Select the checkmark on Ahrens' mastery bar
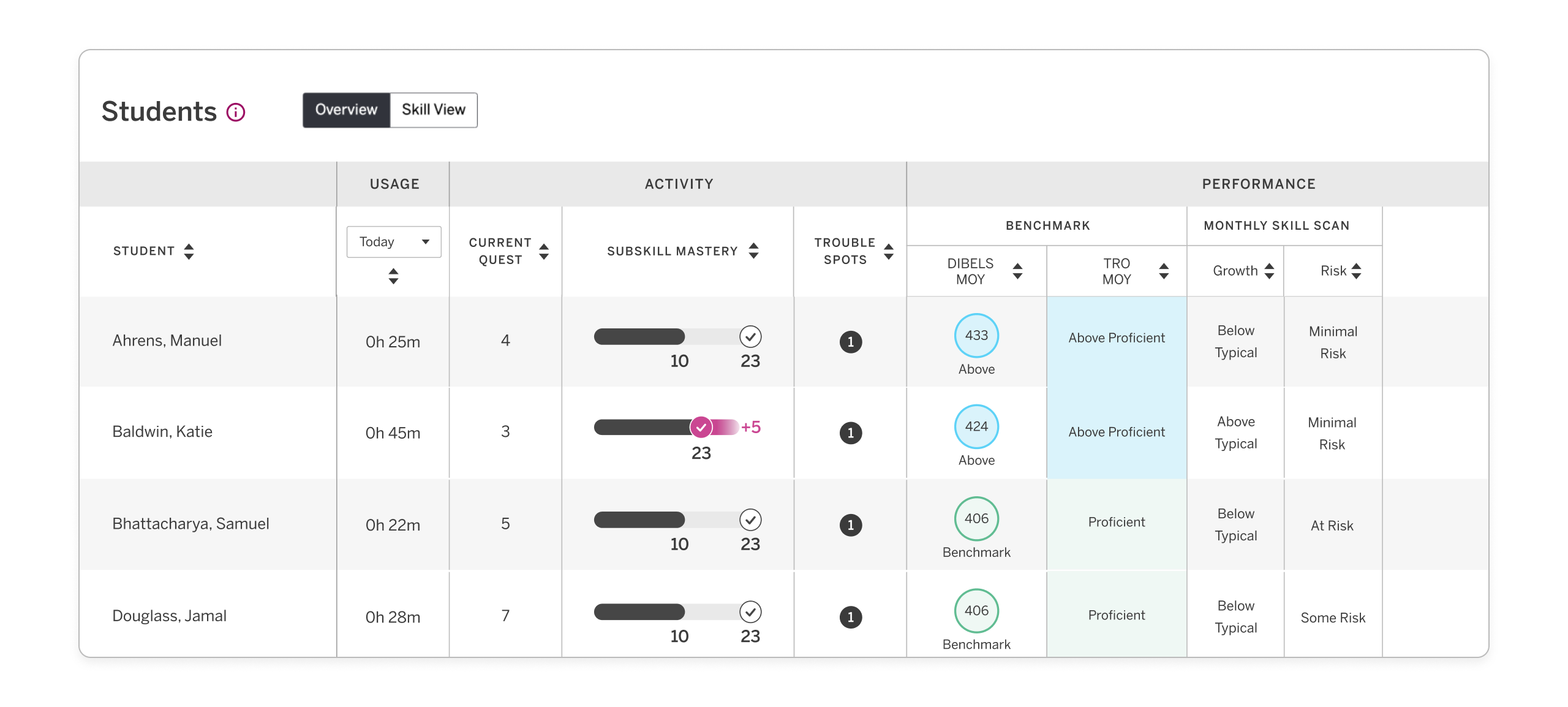This screenshot has height=707, width=1568. [752, 336]
